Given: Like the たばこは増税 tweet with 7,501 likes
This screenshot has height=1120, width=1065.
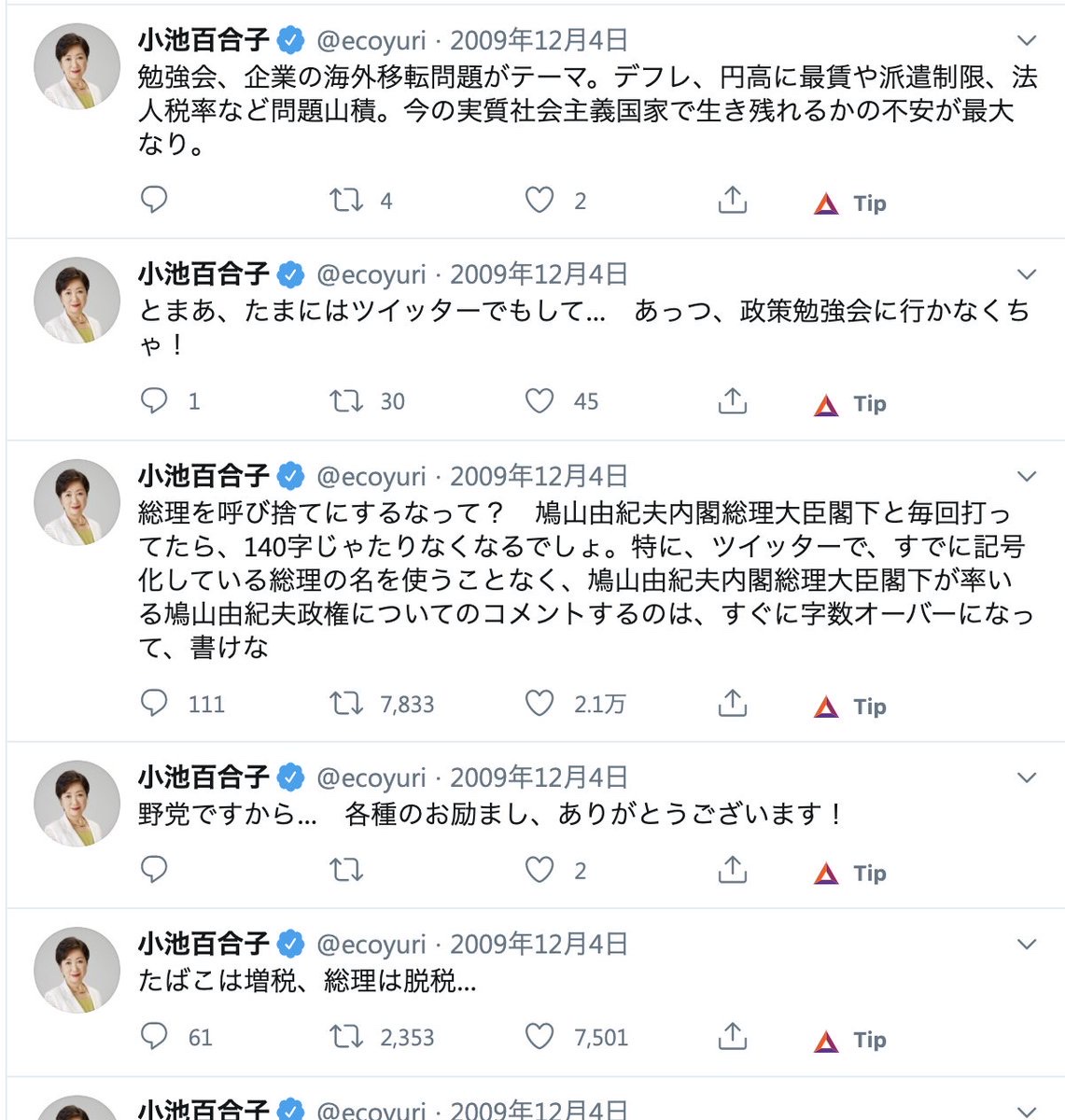Looking at the screenshot, I should 540,1037.
